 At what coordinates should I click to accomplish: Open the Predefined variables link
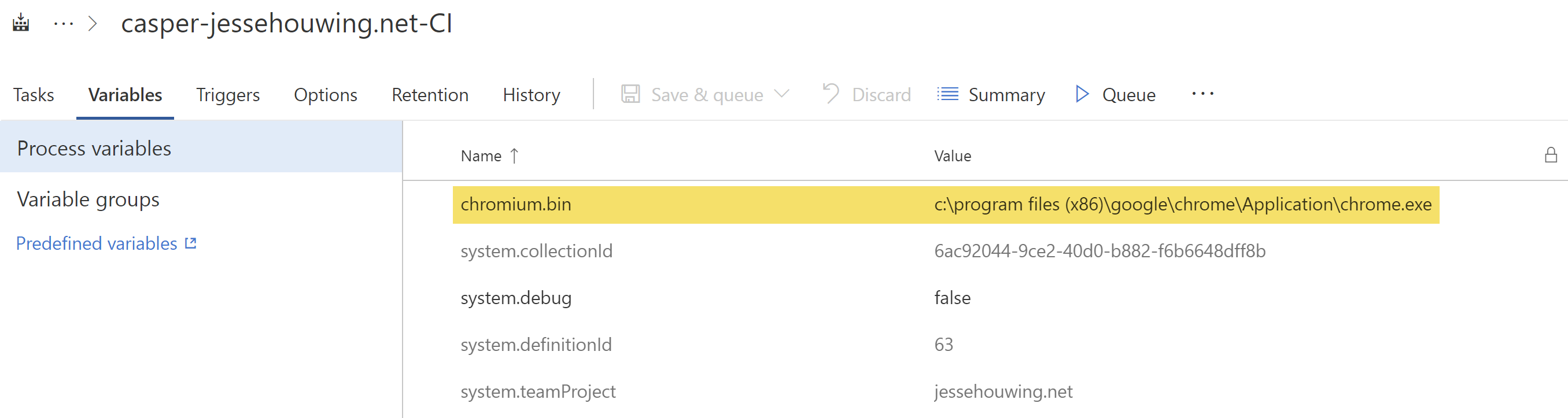[x=96, y=243]
